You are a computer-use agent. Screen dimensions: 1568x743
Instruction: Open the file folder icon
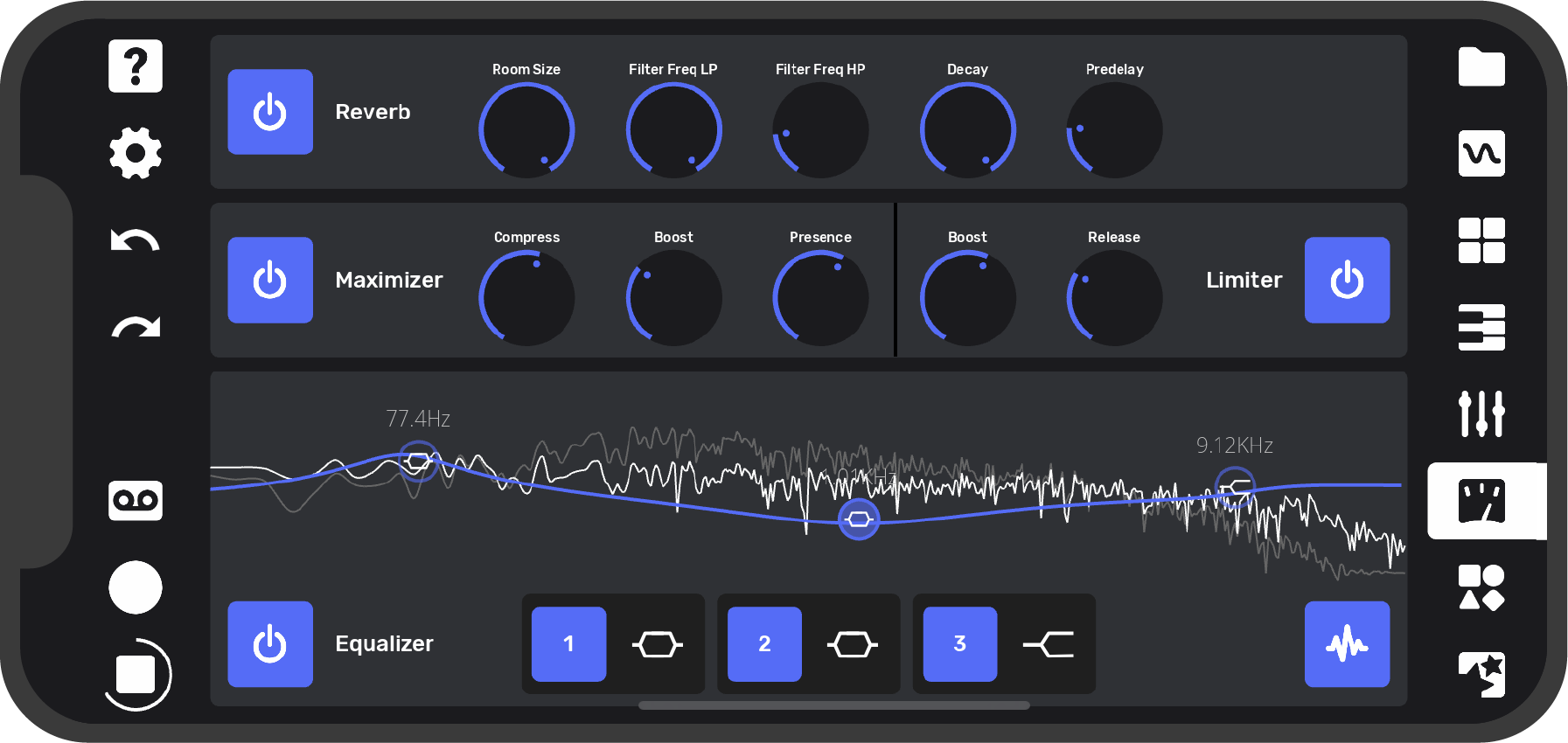tap(1481, 67)
